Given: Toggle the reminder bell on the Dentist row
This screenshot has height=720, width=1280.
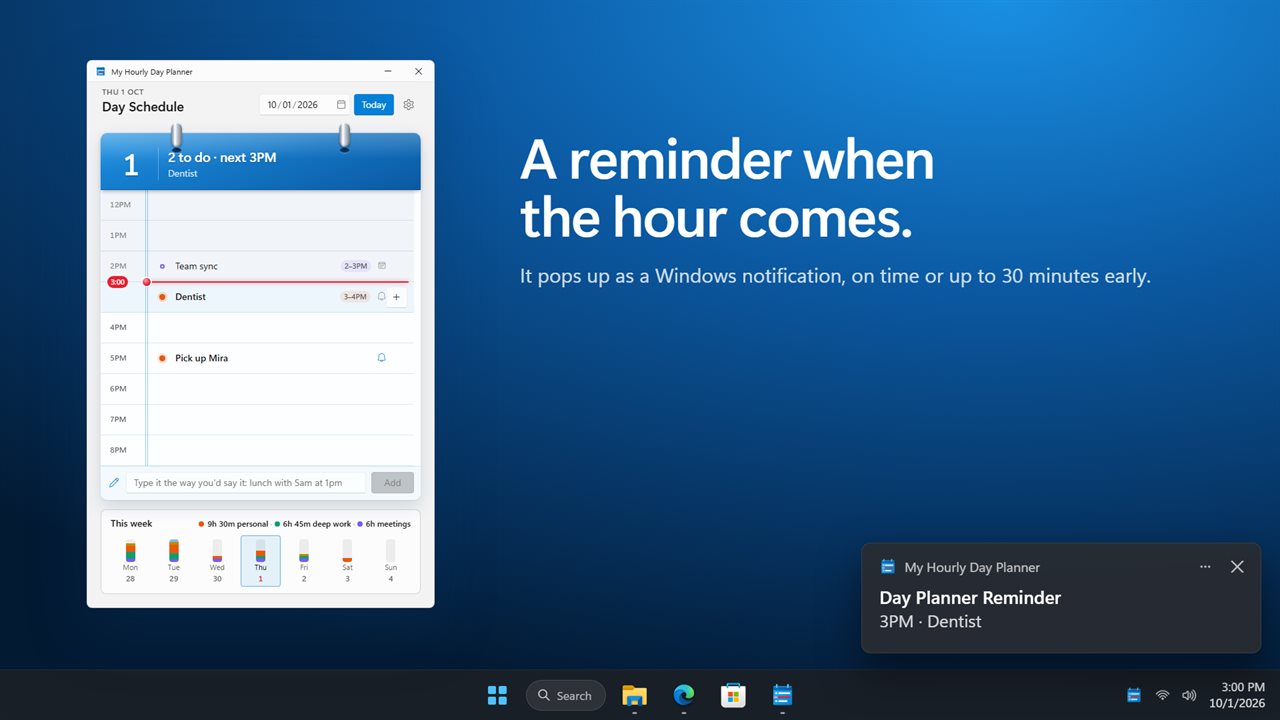Looking at the screenshot, I should tap(381, 297).
